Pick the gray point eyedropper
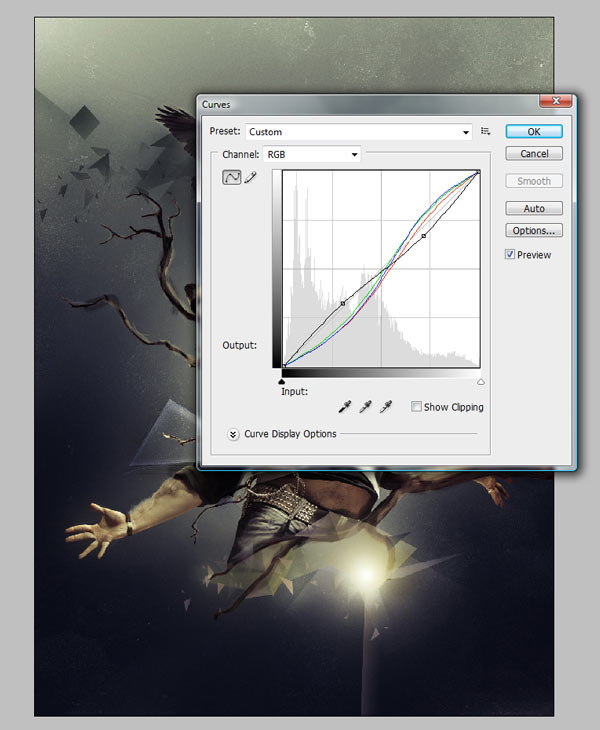 (x=365, y=407)
